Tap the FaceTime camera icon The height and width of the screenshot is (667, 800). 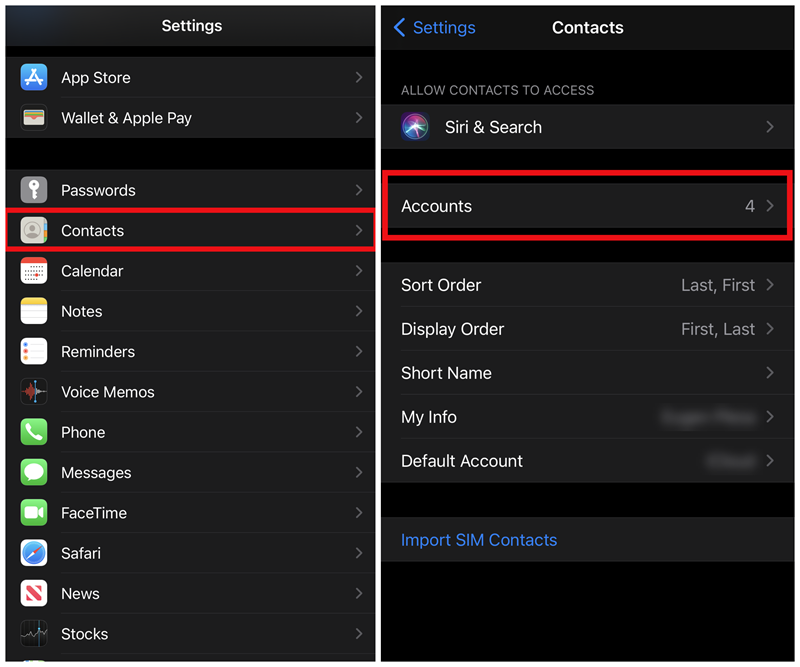tap(34, 513)
